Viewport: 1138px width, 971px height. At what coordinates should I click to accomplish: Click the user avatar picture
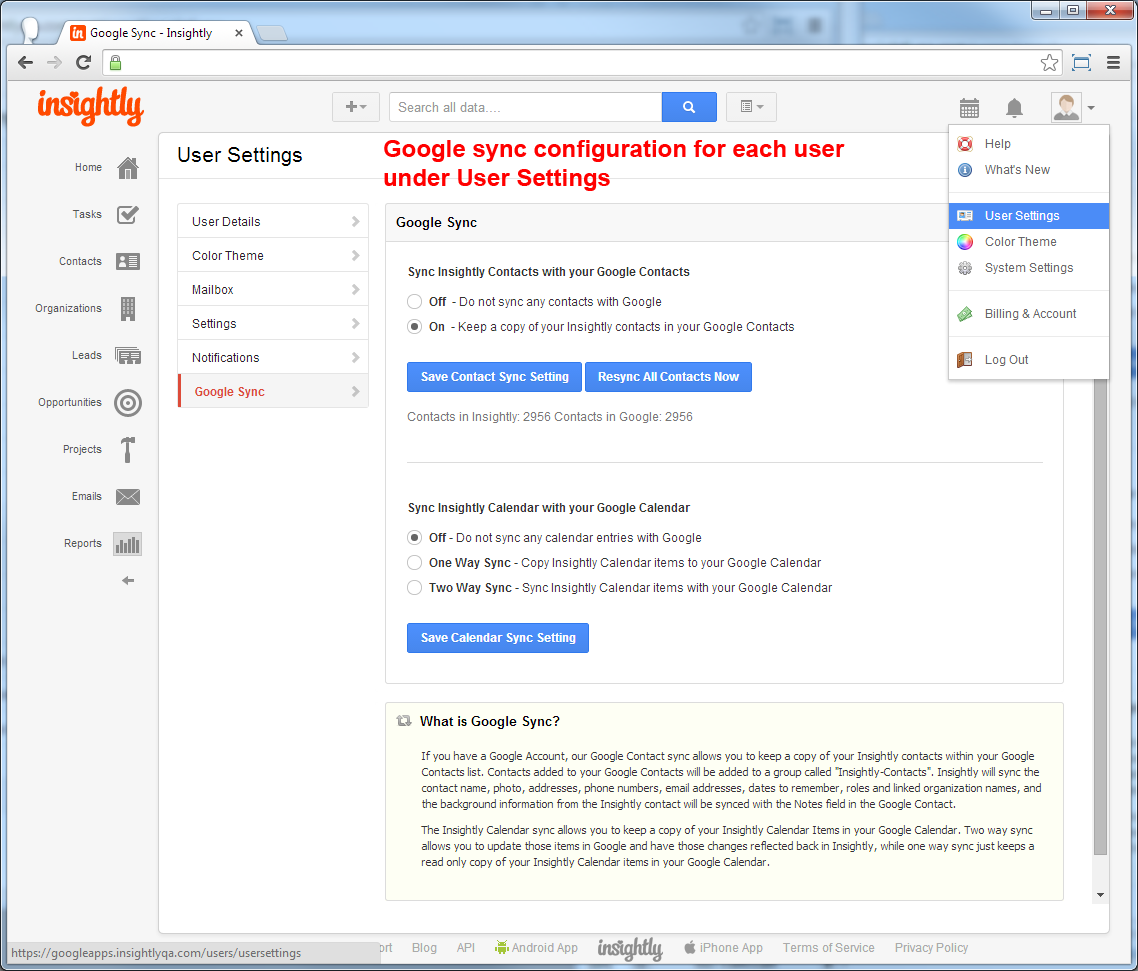(x=1066, y=107)
